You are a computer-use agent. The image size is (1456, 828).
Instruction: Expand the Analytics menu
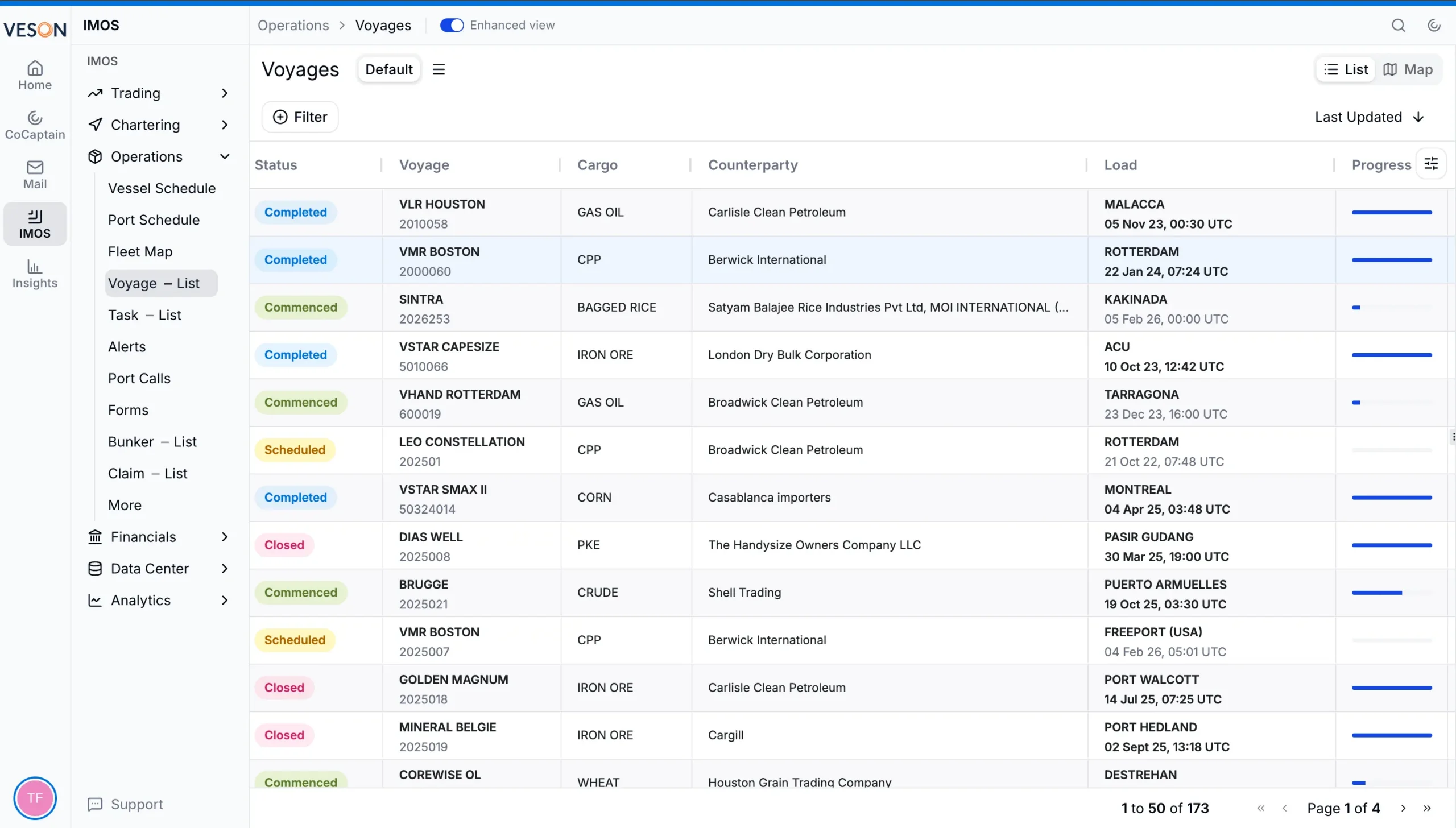[x=225, y=601]
